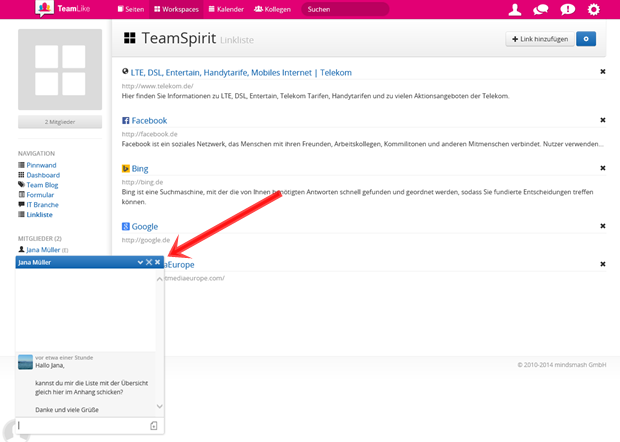Click the chat scrollbar down arrow
620x442 pixels.
[x=159, y=406]
